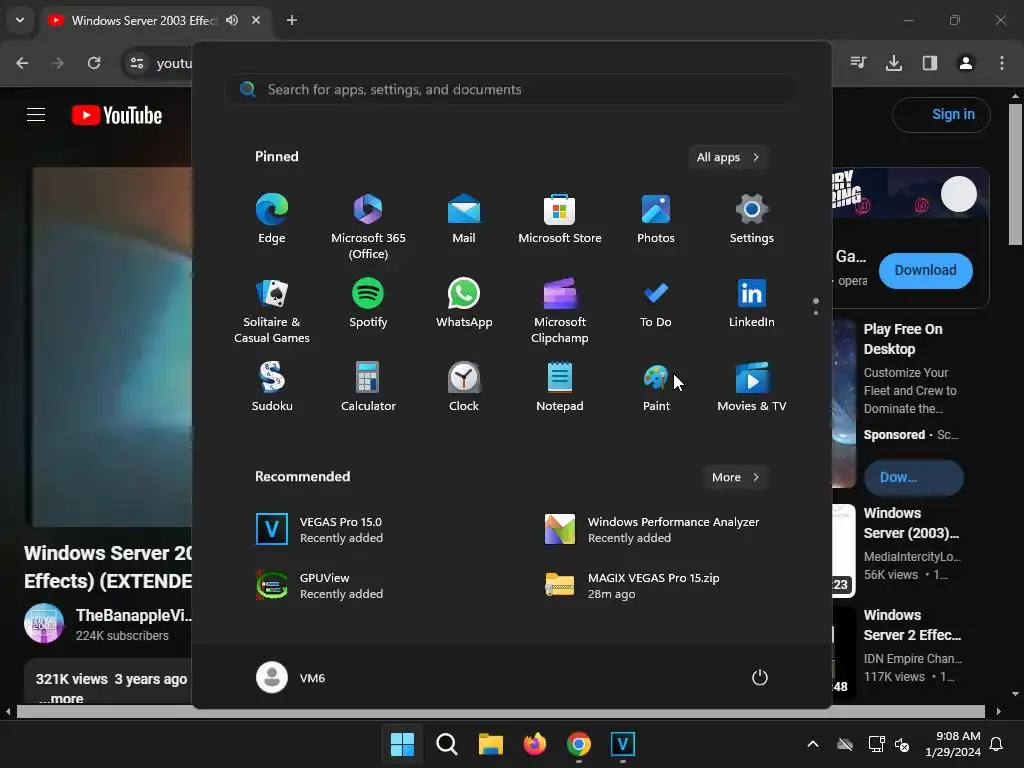Screen dimensions: 1024x768
Task: Open the To Do app
Action: (656, 304)
